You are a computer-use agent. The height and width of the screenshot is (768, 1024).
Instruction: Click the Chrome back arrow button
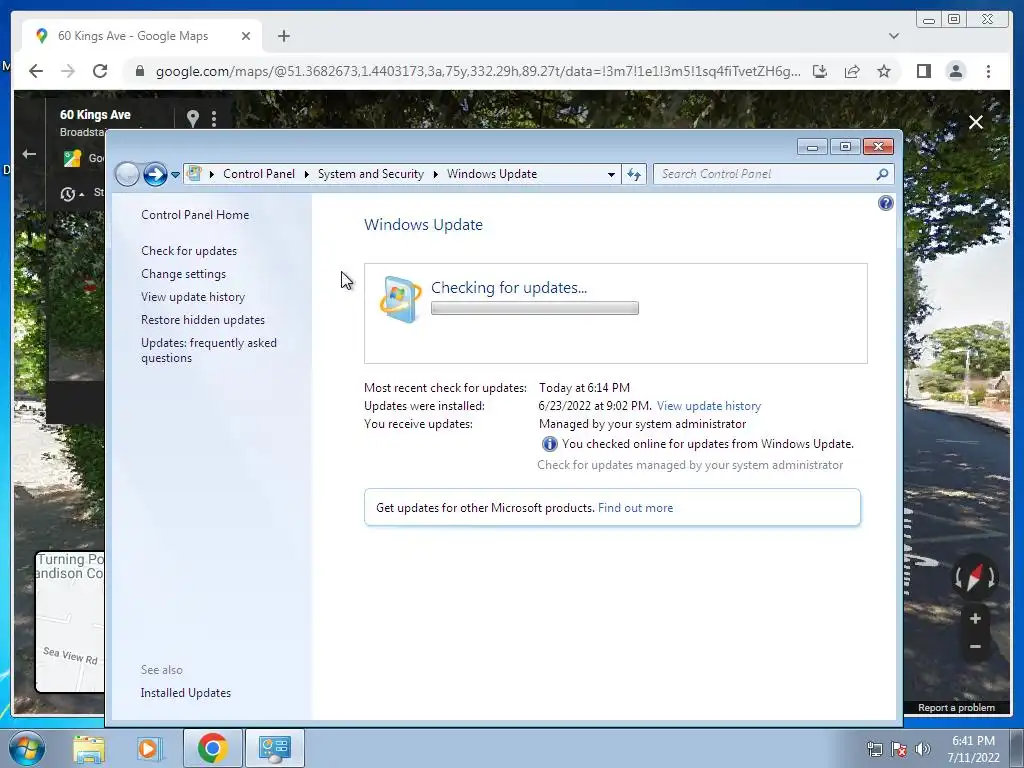coord(36,71)
